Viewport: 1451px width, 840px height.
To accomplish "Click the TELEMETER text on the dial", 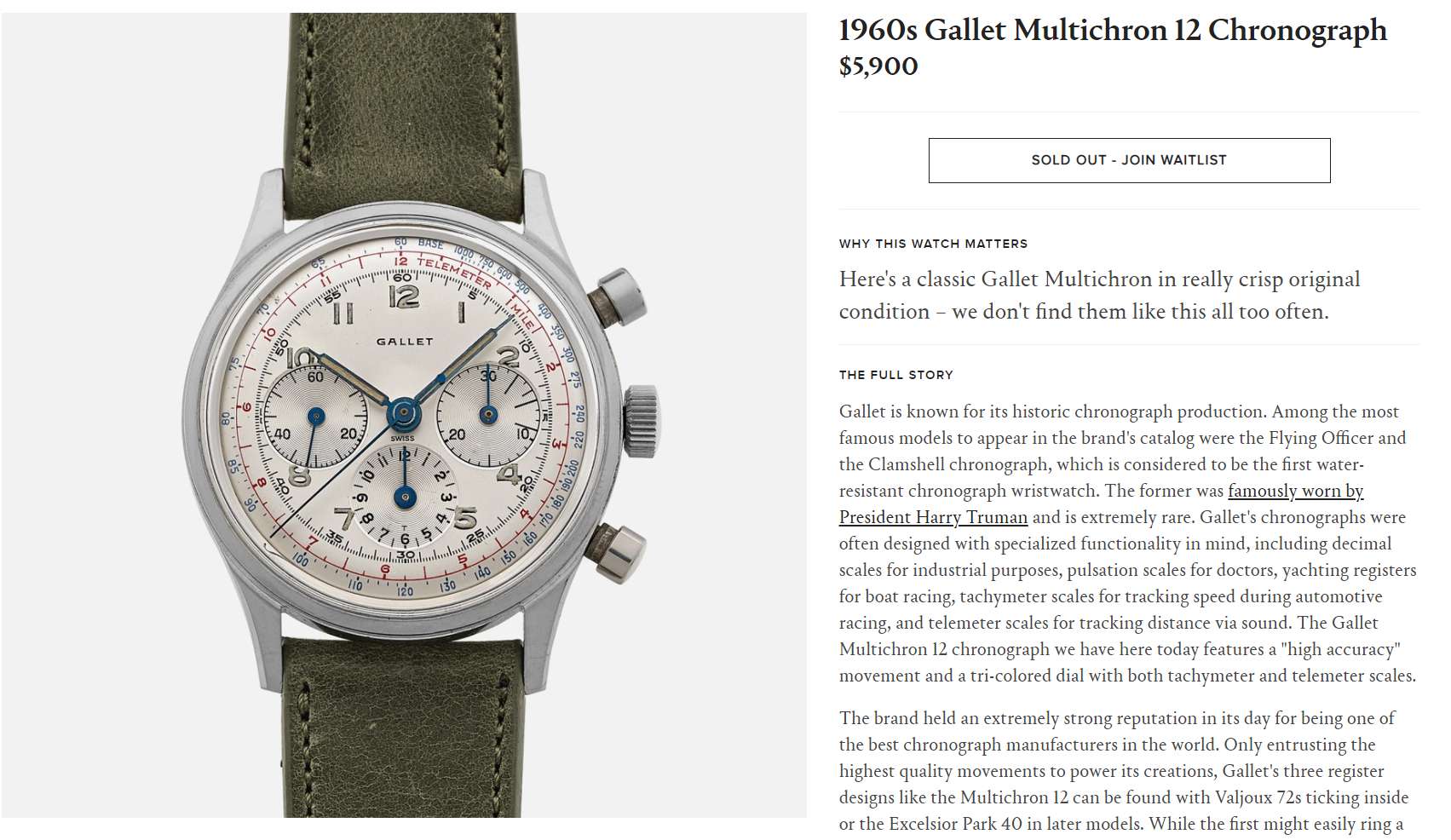I will tap(455, 273).
